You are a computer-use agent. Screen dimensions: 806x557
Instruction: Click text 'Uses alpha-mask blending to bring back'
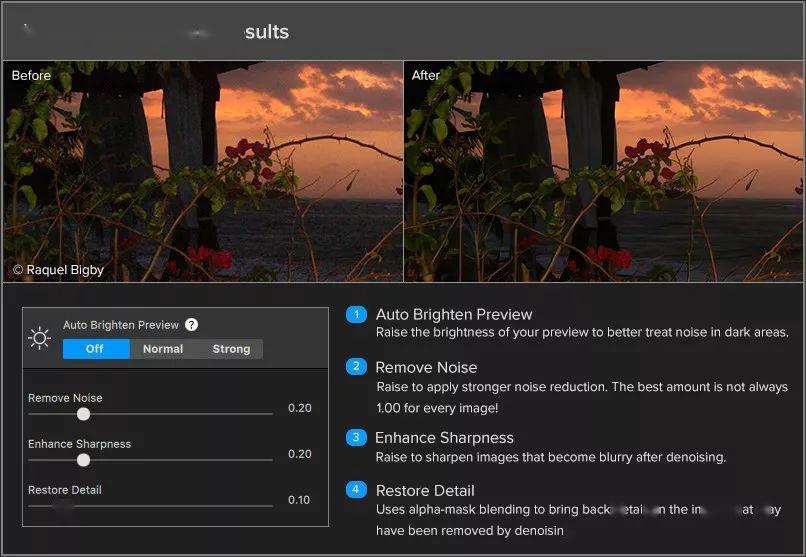(x=493, y=510)
